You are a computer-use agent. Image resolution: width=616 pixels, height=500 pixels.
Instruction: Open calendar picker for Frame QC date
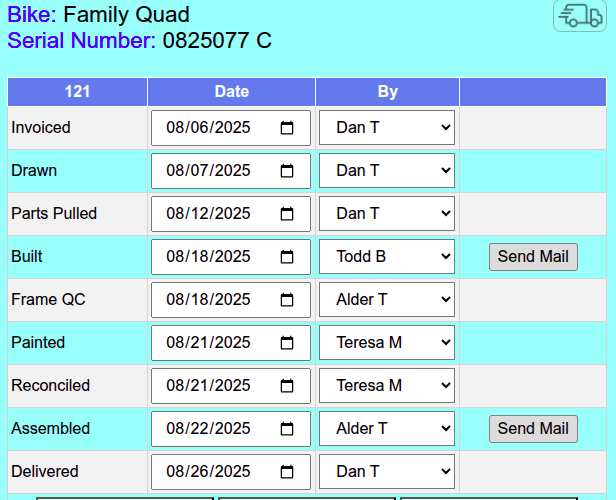click(x=287, y=300)
